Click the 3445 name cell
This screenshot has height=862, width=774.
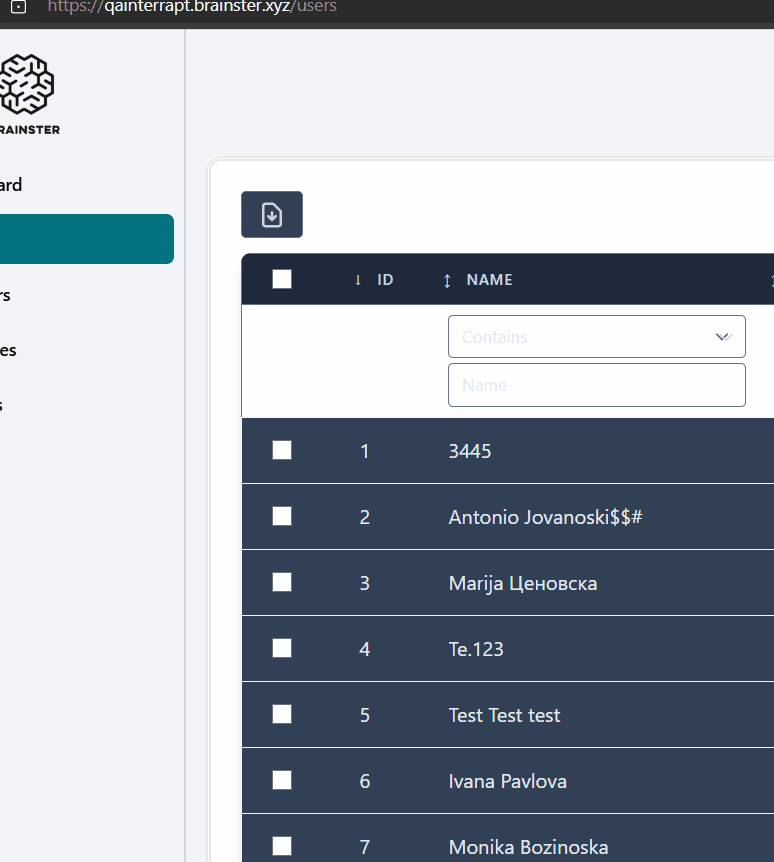point(470,451)
